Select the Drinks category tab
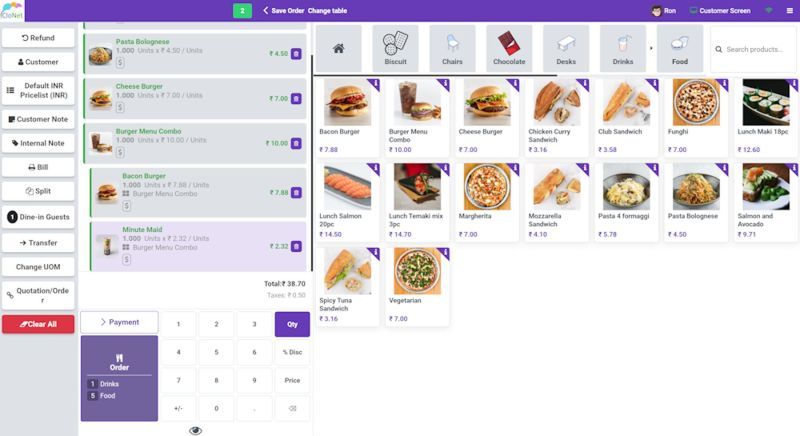This screenshot has height=436, width=800. tap(622, 49)
